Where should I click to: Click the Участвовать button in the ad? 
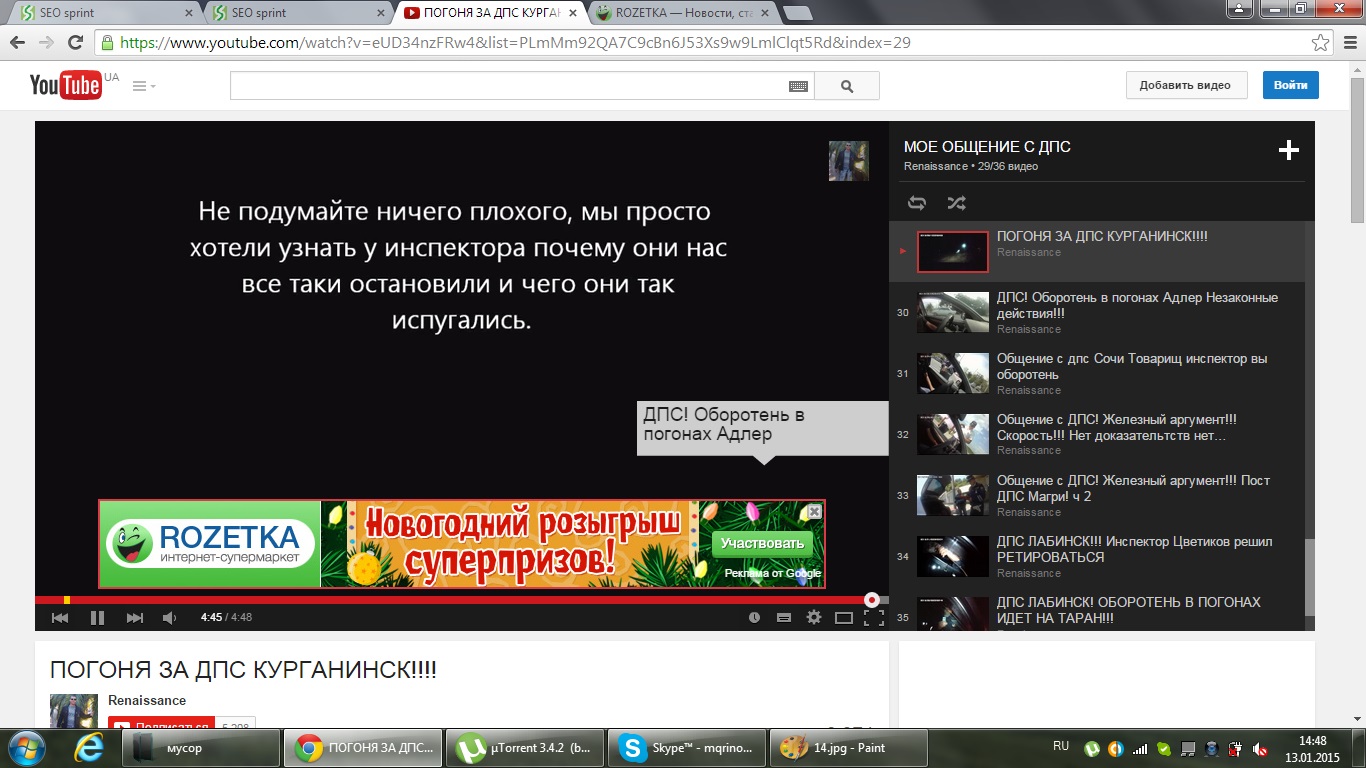pos(762,543)
